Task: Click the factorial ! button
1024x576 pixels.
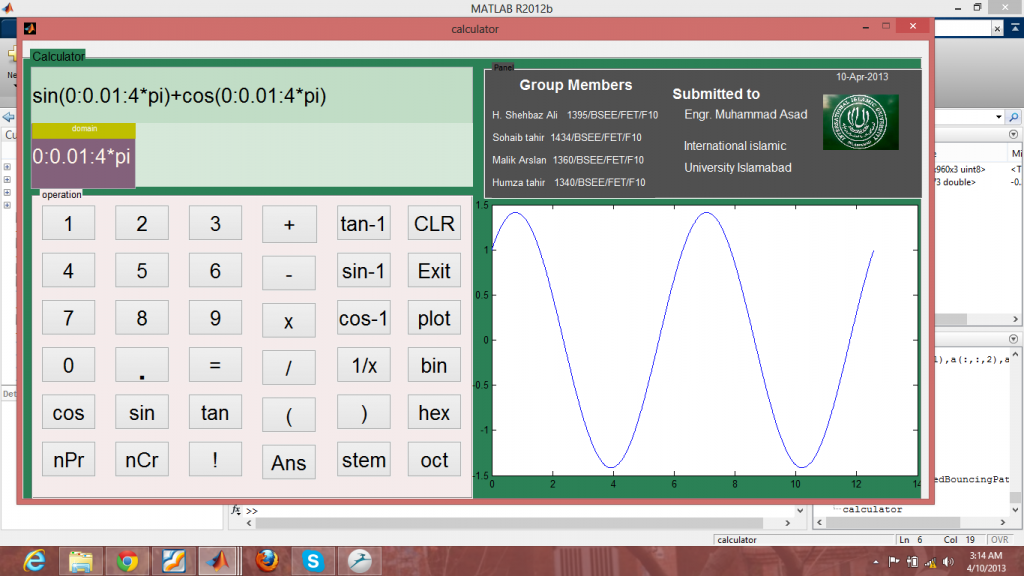Action: pos(216,459)
